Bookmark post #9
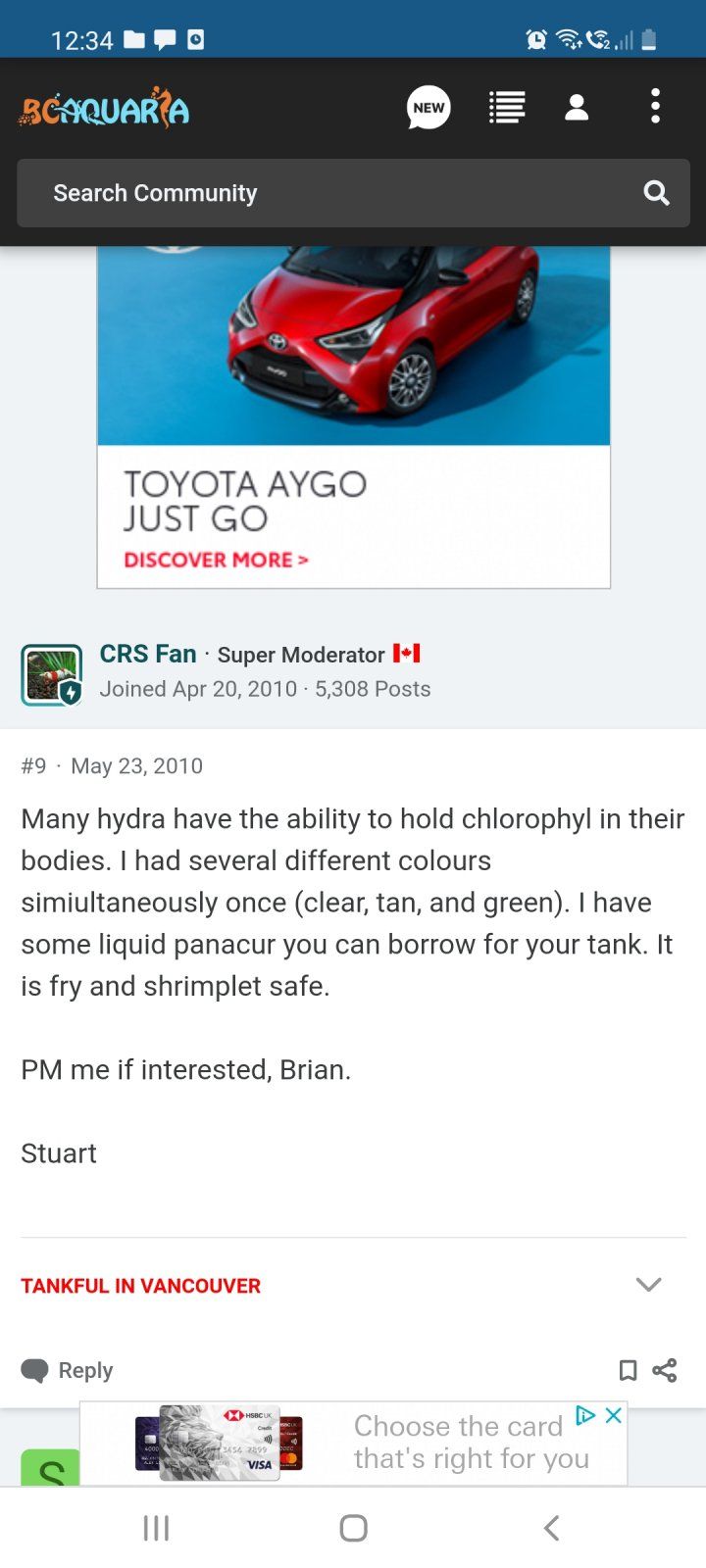The width and height of the screenshot is (706, 1568). 628,1370
